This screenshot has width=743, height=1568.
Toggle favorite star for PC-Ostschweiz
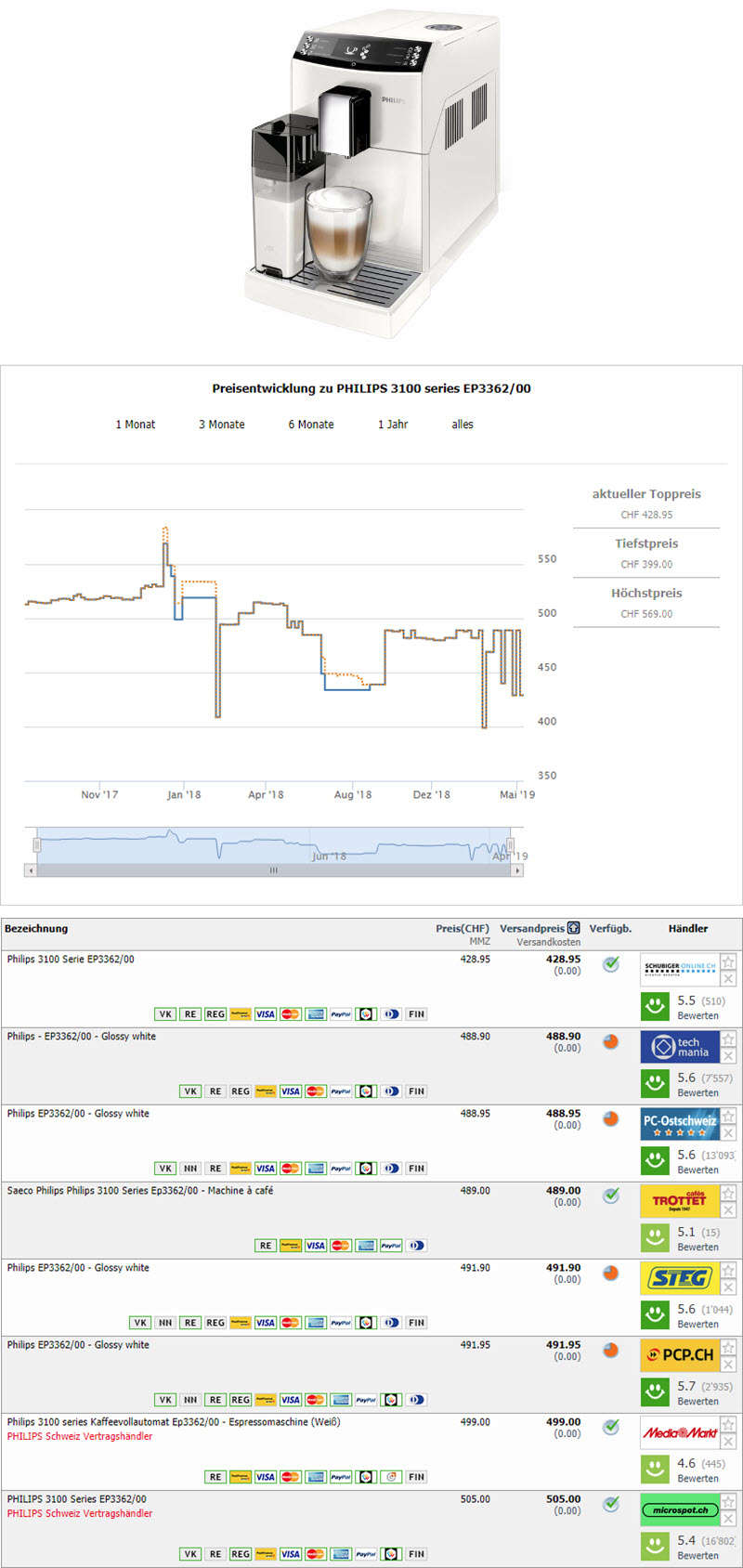(x=729, y=1116)
